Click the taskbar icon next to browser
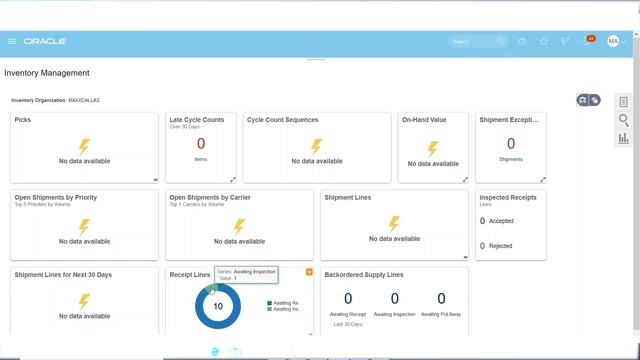The width and height of the screenshot is (640, 360). coord(236,351)
